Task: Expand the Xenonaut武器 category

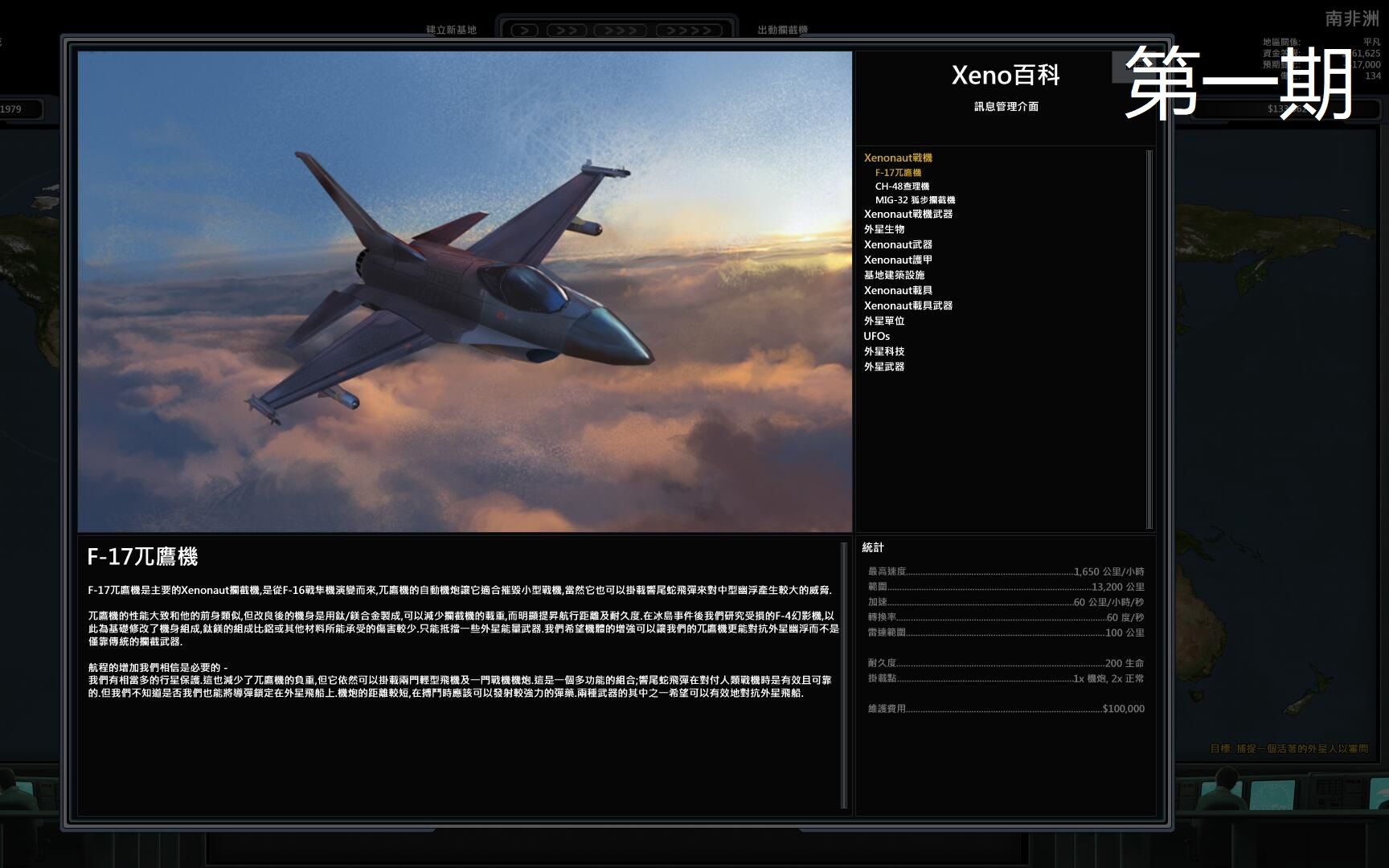Action: [x=898, y=244]
